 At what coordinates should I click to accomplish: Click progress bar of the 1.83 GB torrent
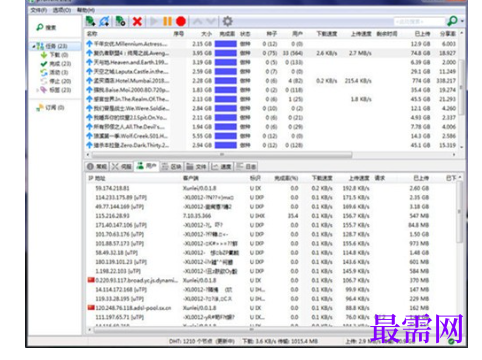226,90
